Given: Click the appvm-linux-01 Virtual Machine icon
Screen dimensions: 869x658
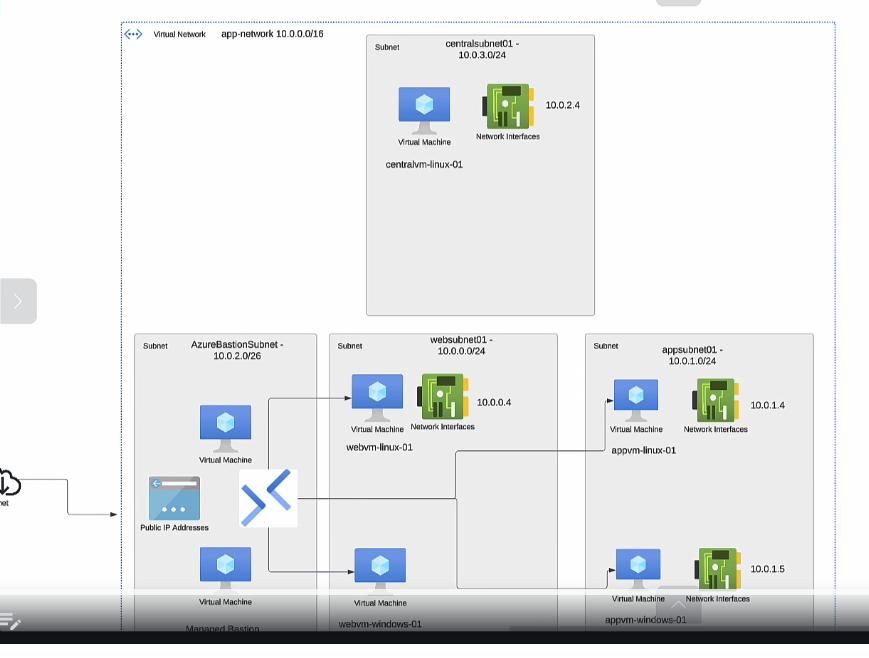Looking at the screenshot, I should point(636,400).
